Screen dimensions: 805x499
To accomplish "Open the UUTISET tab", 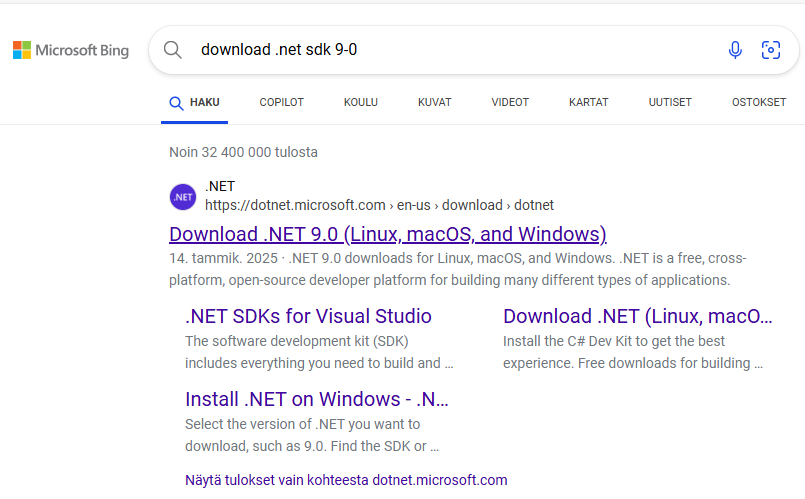I will tap(670, 102).
